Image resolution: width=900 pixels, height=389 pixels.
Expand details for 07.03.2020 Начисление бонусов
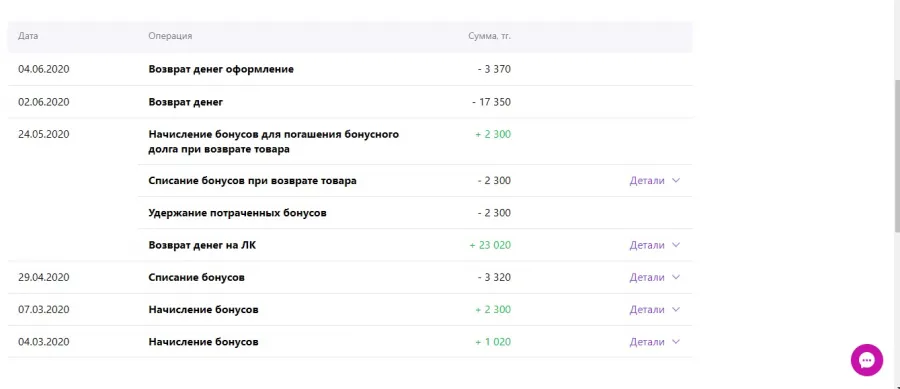655,310
